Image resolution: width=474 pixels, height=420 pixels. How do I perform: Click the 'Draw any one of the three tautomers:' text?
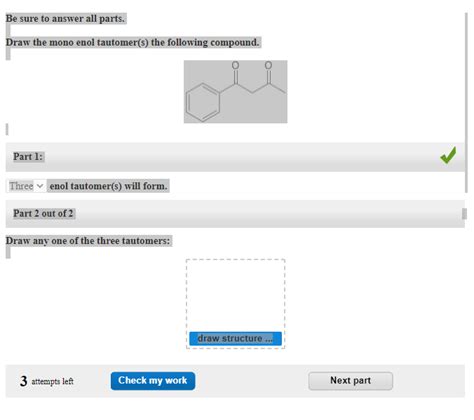tap(88, 241)
